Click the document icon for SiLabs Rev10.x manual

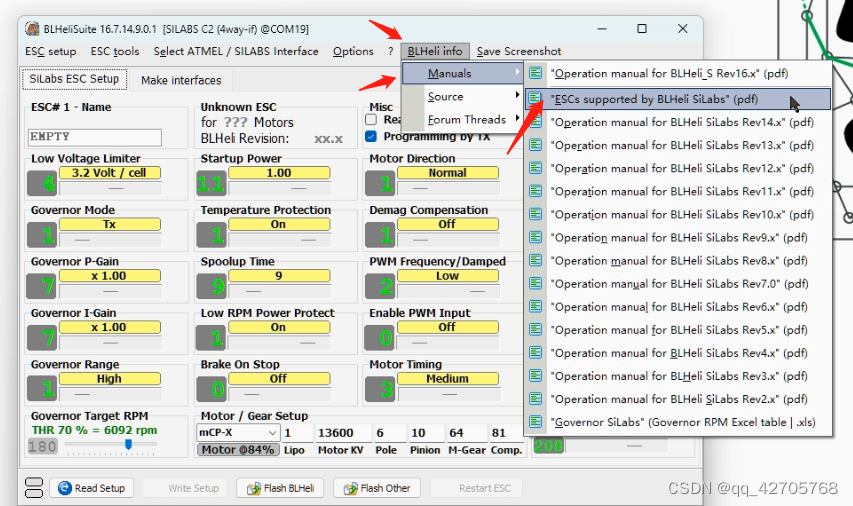(536, 214)
